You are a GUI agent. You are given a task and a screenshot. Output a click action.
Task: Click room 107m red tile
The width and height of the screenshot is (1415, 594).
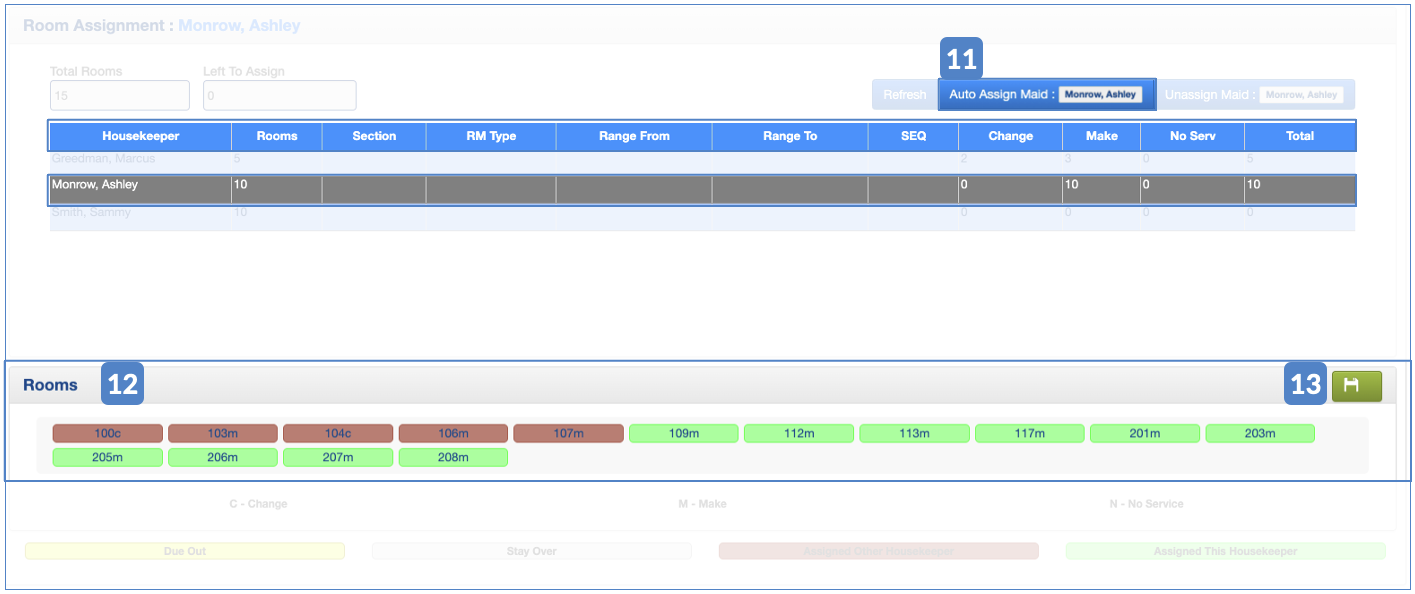568,433
